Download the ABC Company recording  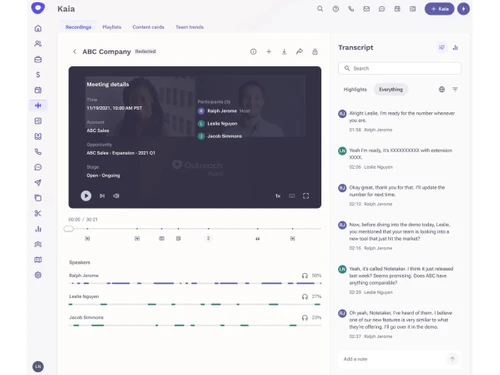284,52
